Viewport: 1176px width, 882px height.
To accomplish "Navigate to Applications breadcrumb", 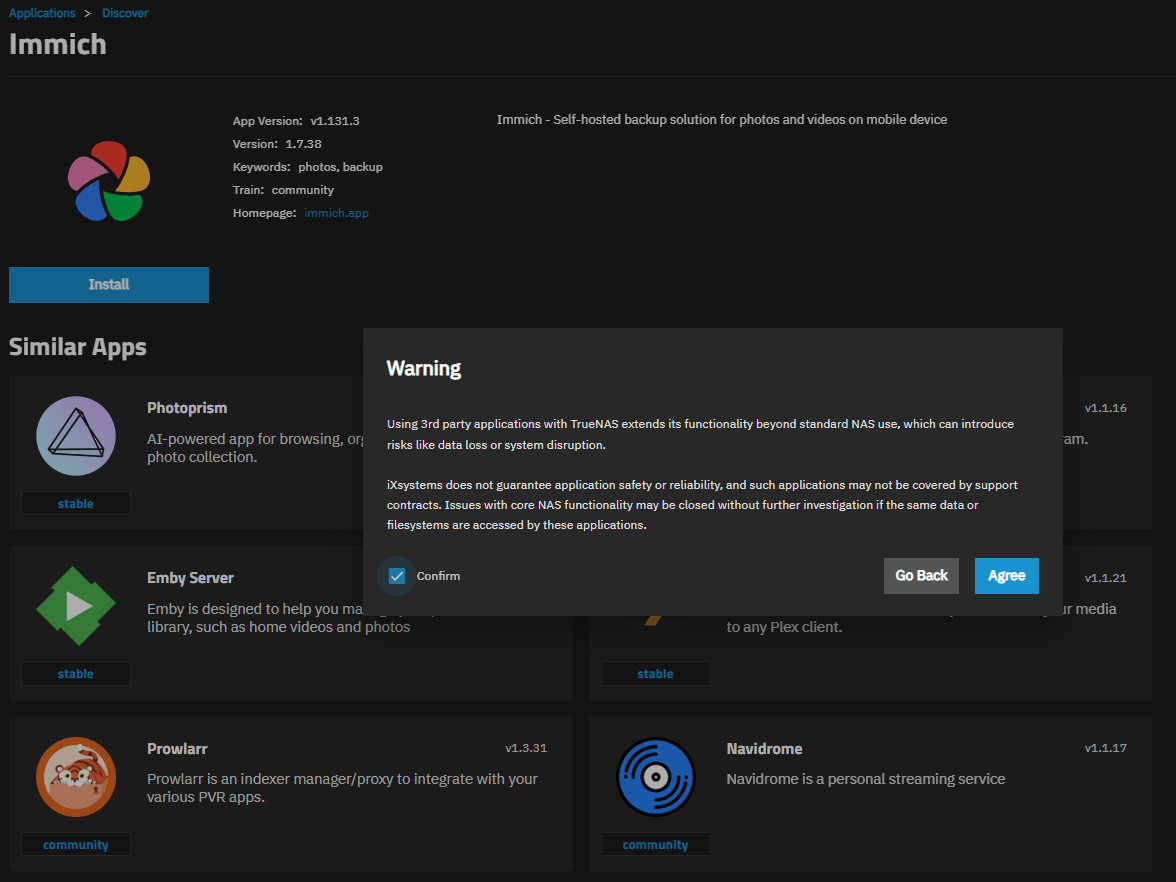I will 42,13.
